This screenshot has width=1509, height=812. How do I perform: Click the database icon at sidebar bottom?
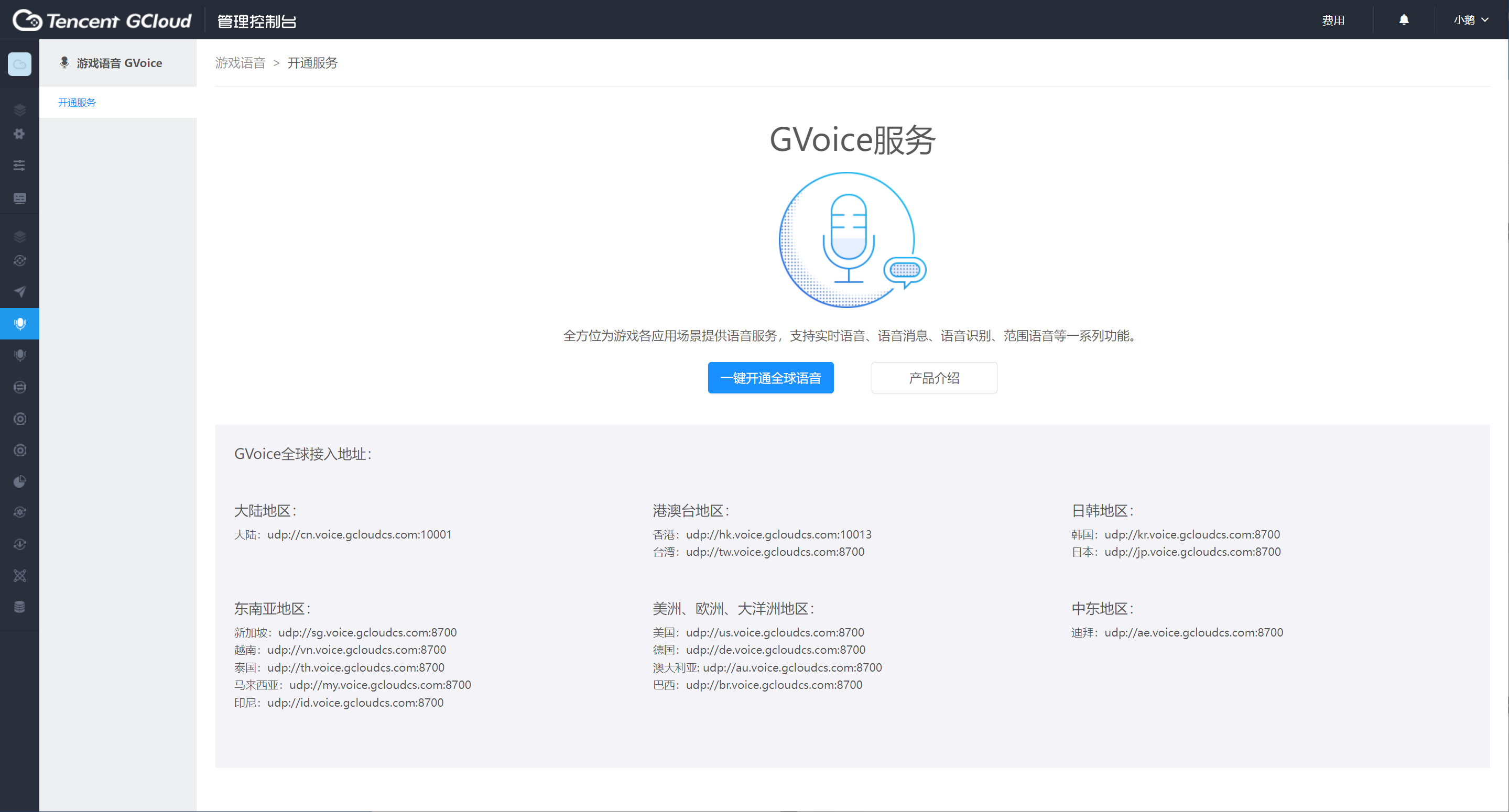click(x=19, y=607)
